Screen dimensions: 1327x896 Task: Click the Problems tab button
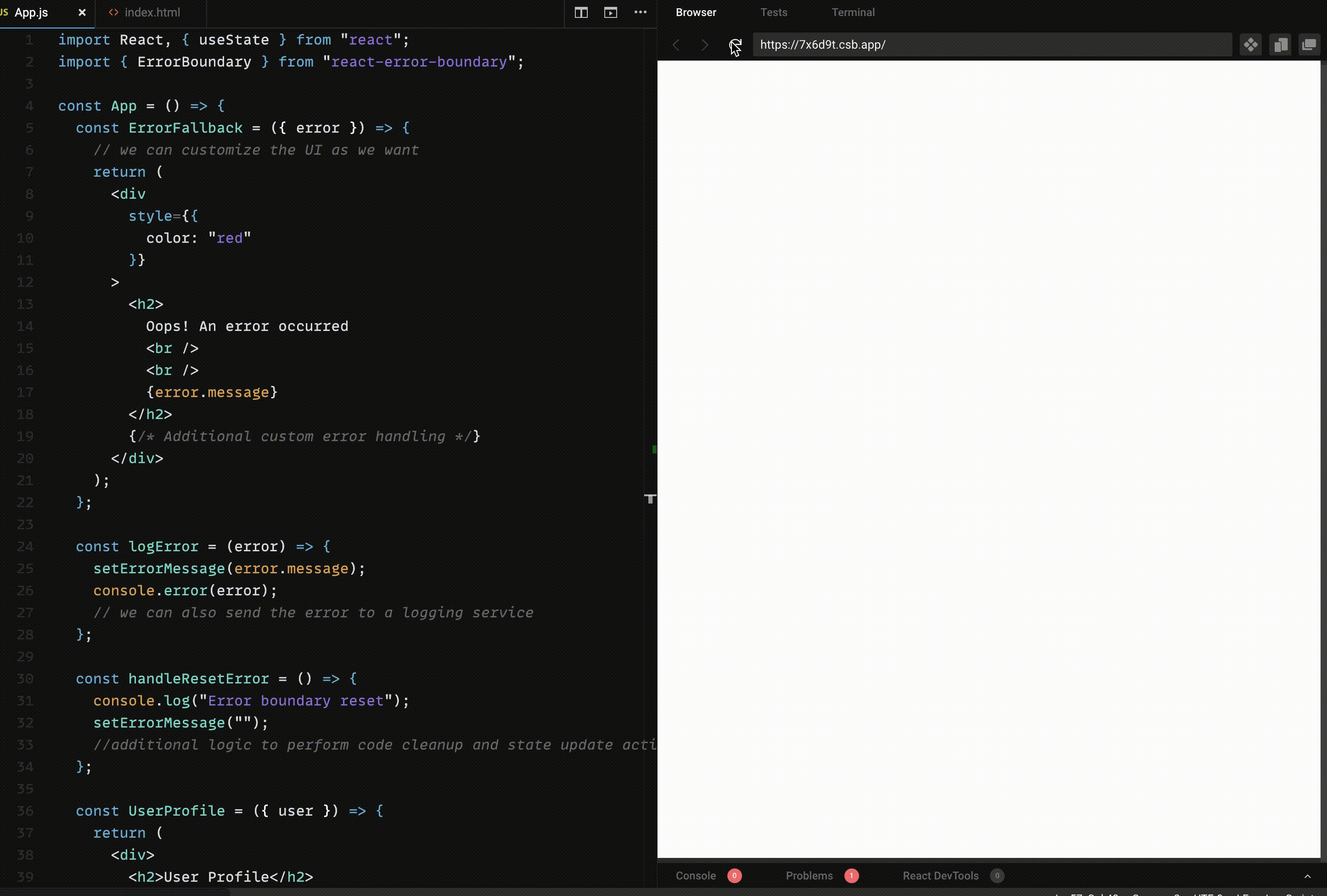coord(810,875)
